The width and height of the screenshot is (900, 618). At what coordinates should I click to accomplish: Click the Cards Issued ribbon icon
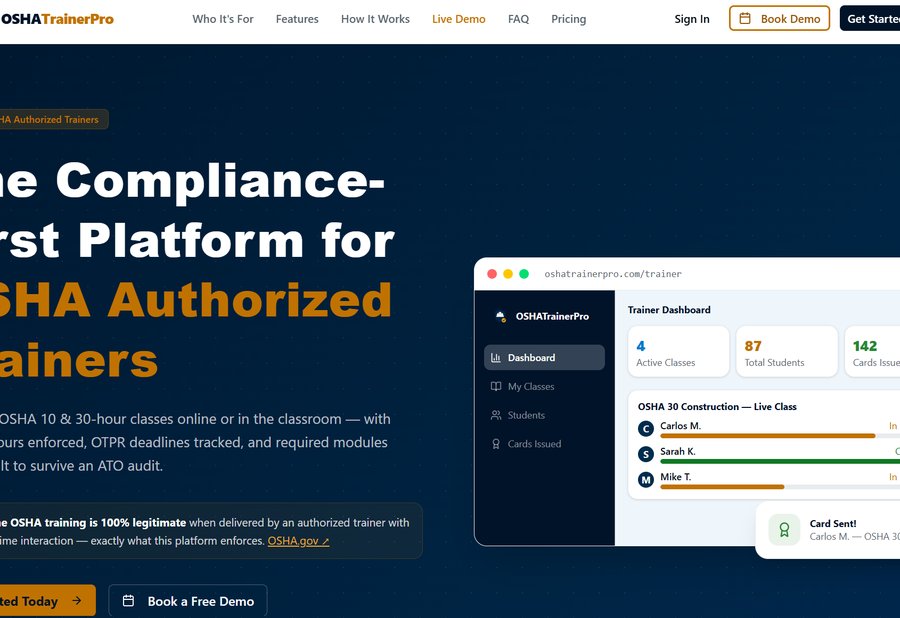(496, 444)
